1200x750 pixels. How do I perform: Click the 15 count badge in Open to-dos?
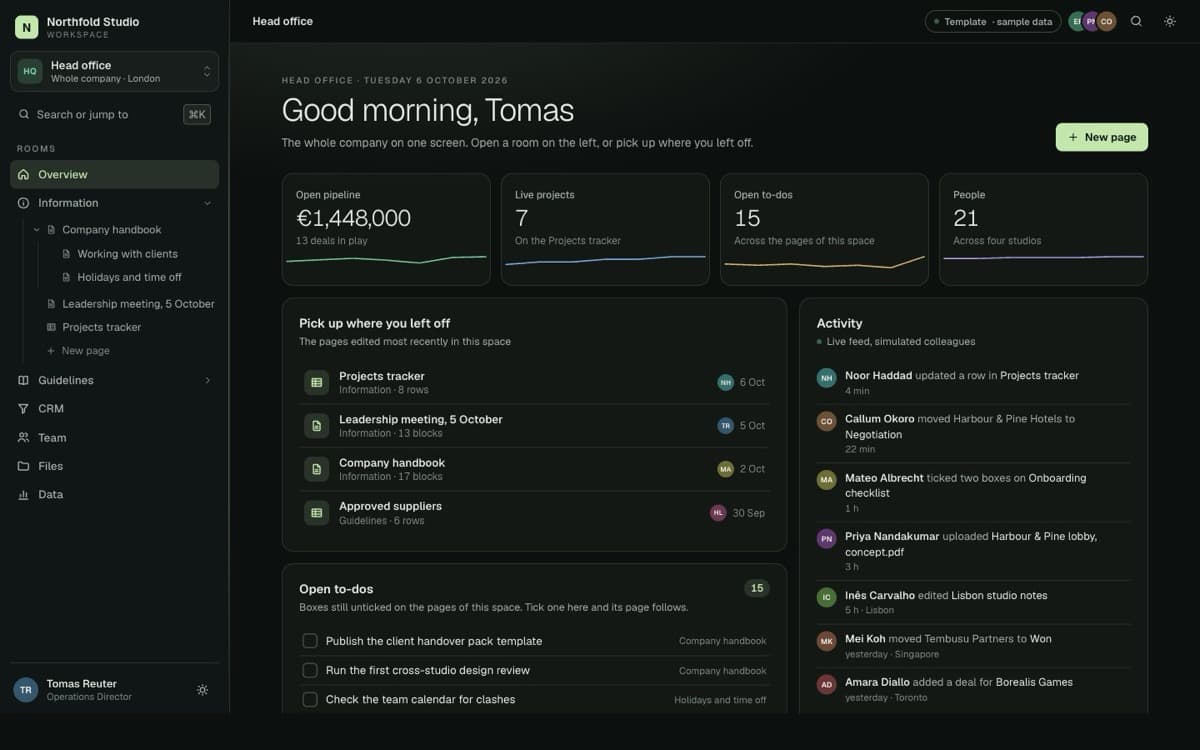click(x=757, y=588)
